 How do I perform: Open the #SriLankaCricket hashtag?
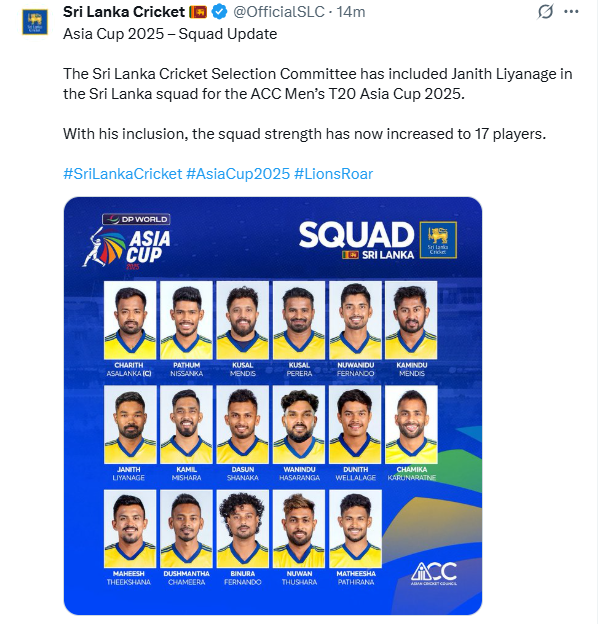tap(123, 174)
